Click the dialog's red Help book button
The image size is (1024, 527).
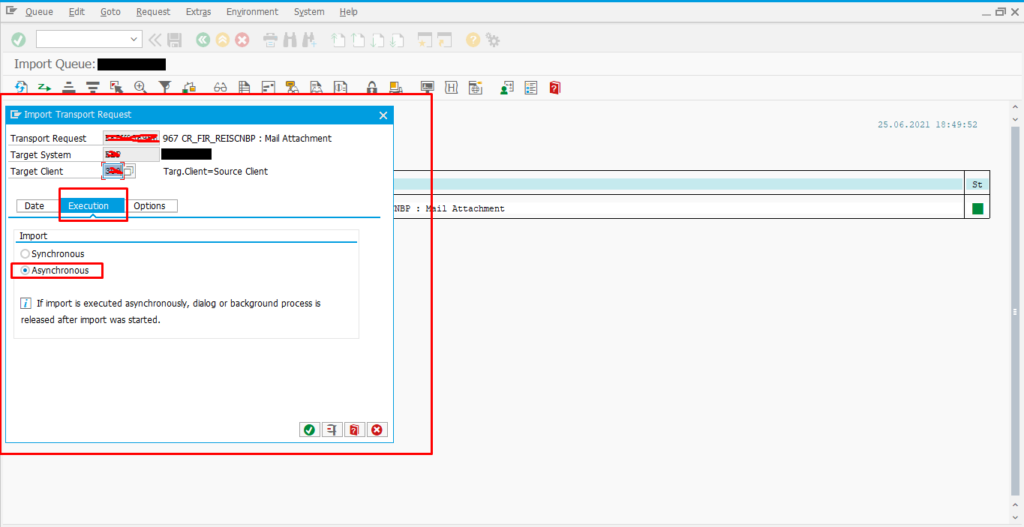click(x=354, y=430)
